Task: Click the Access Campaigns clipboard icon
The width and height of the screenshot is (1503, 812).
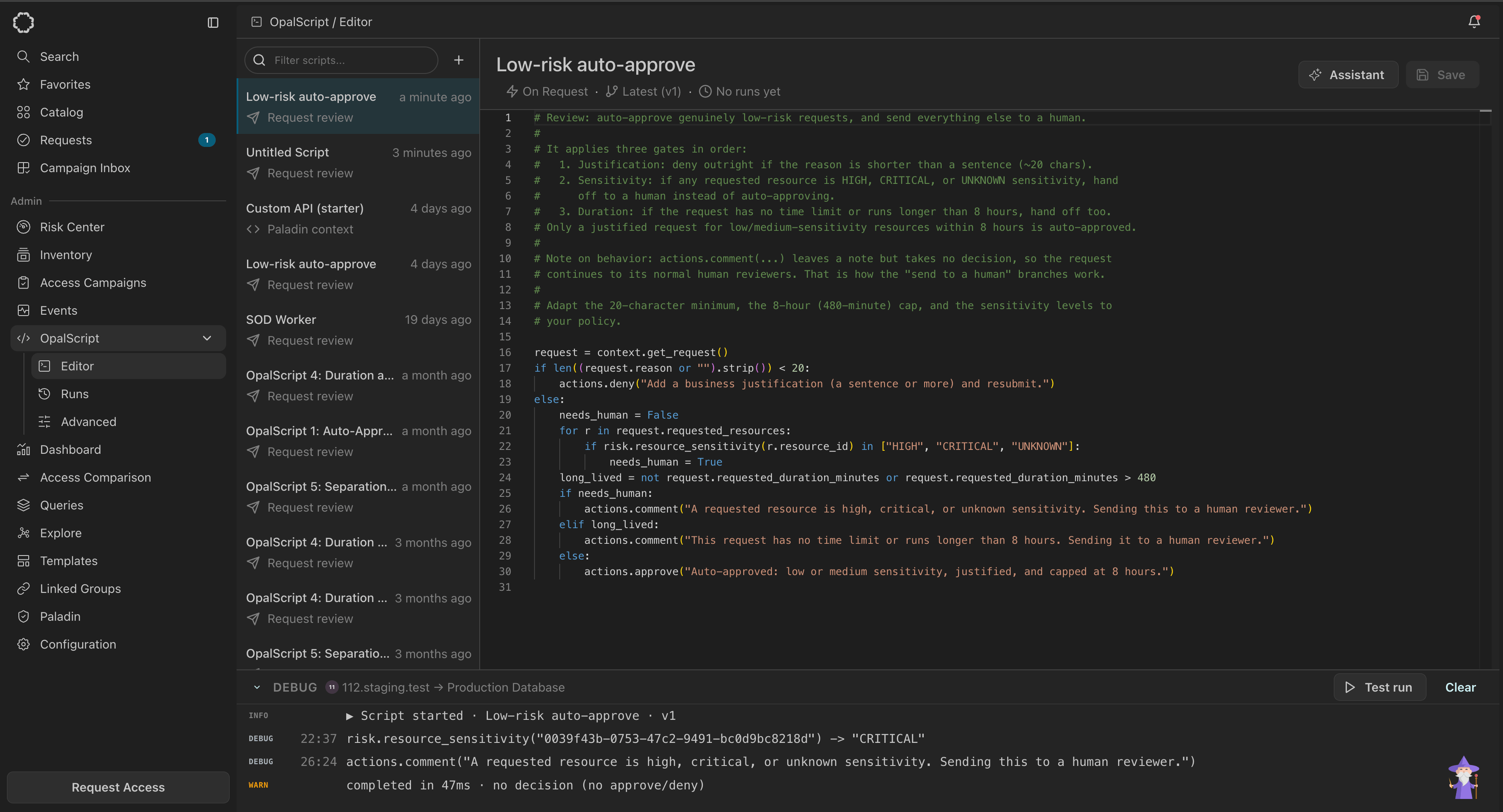Action: 23,283
